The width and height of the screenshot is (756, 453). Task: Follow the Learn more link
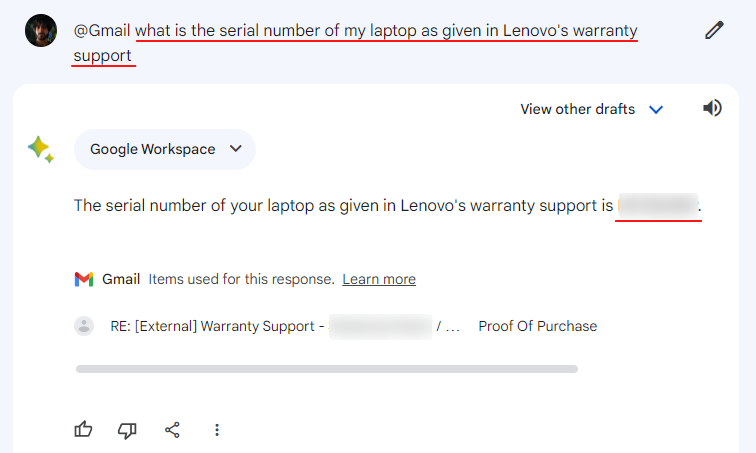coord(379,279)
